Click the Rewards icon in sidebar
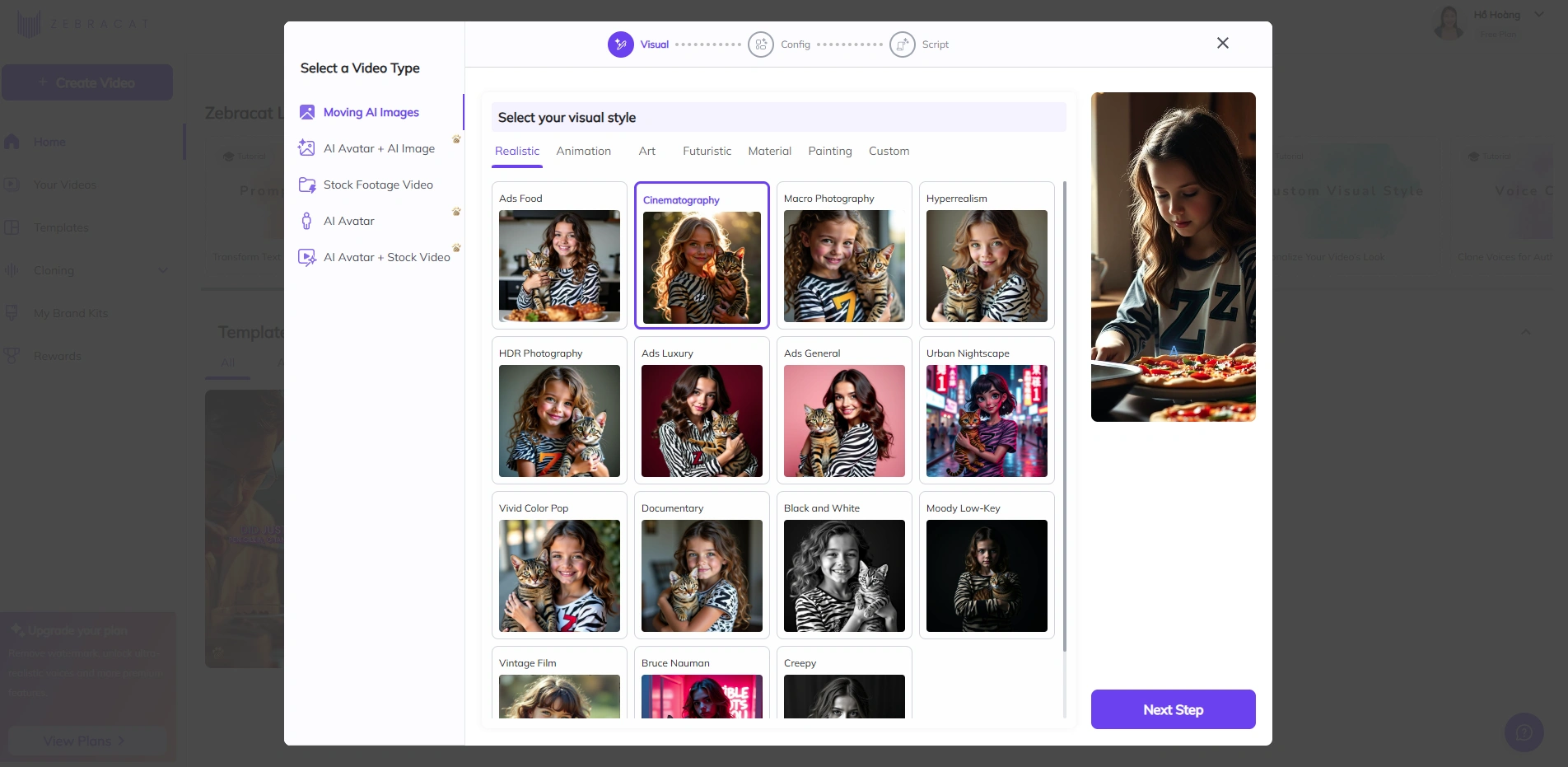This screenshot has height=767, width=1568. click(12, 356)
